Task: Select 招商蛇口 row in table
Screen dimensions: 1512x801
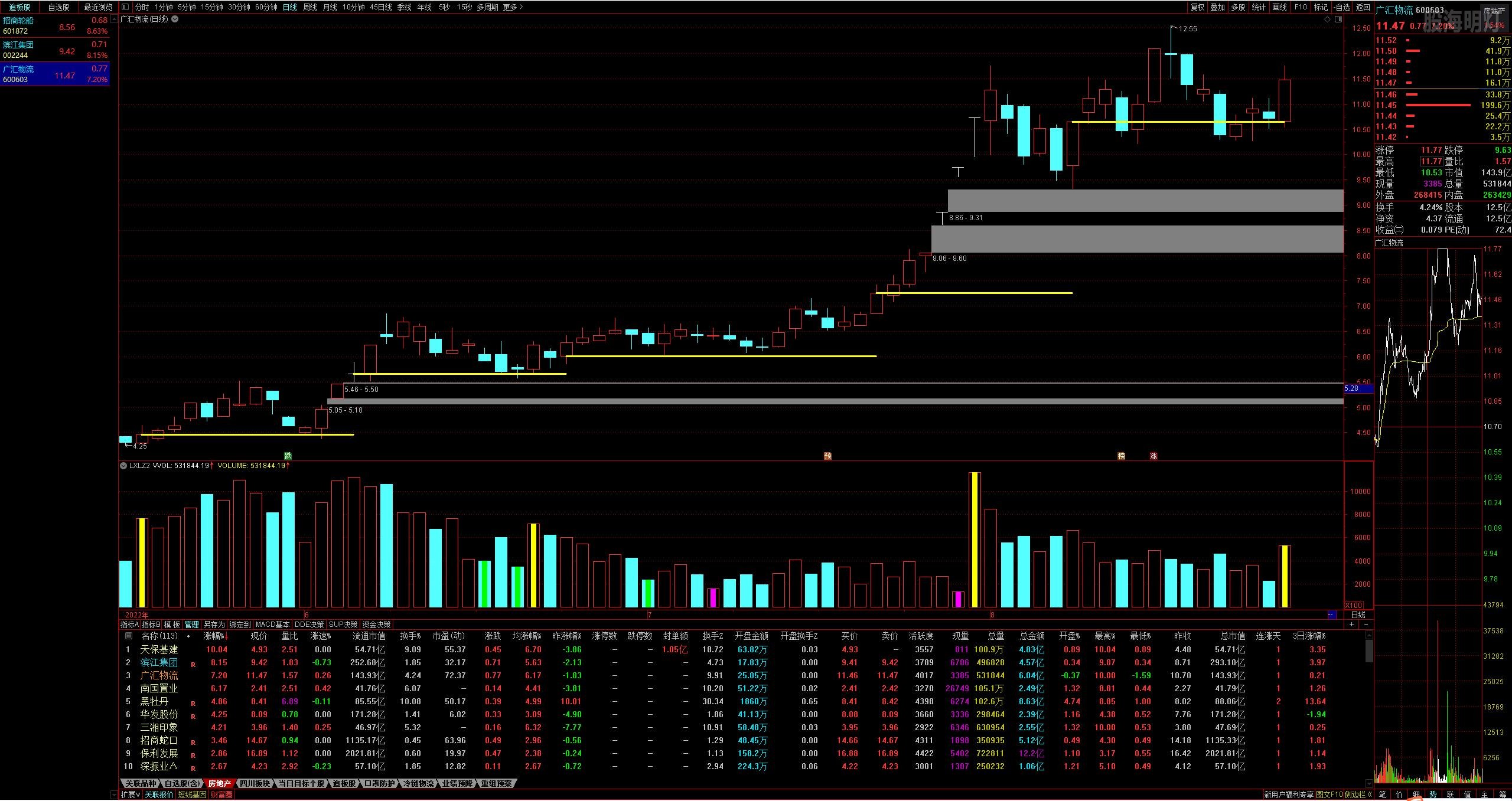Action: point(741,740)
